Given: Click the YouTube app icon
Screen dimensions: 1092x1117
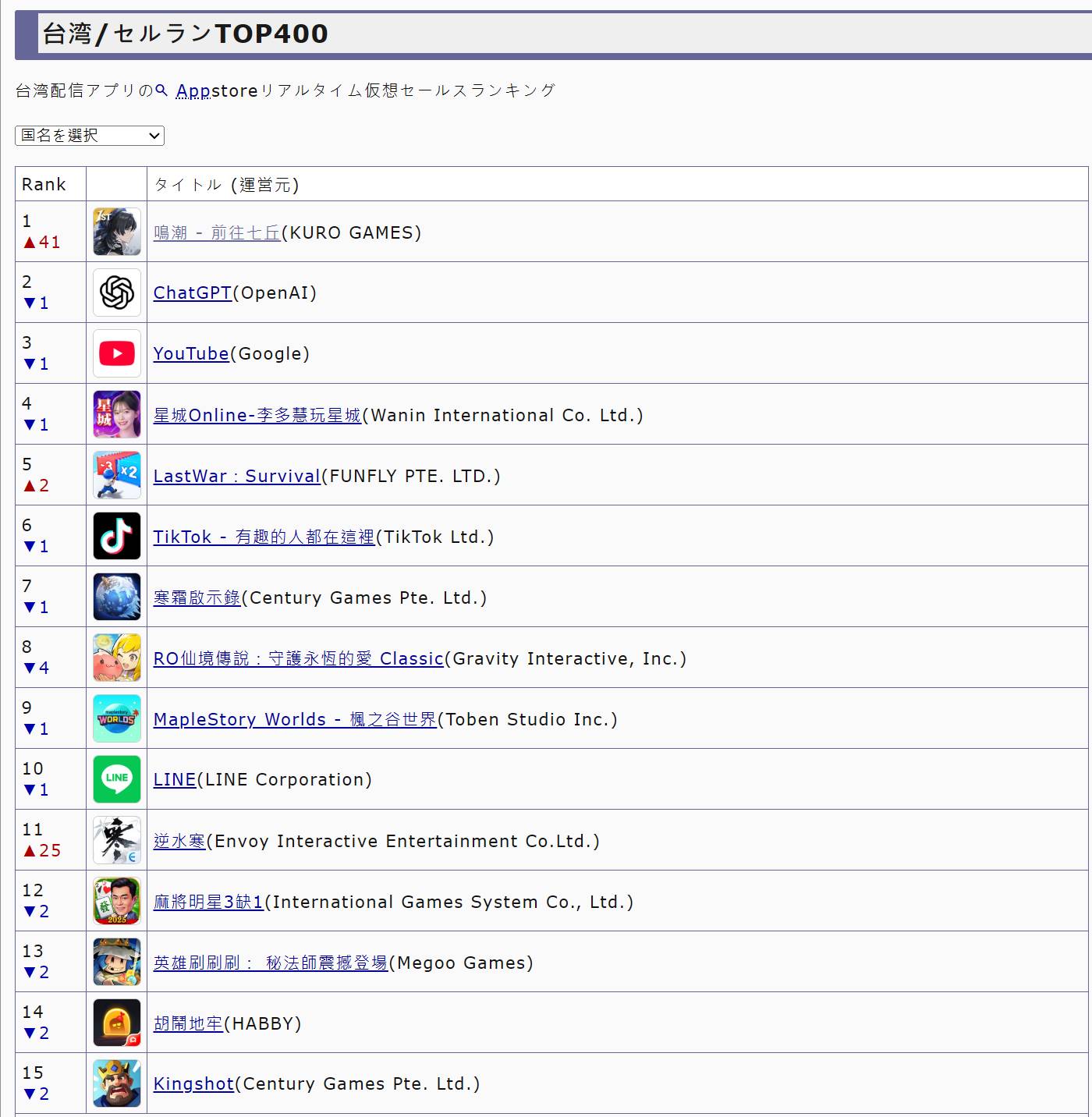Looking at the screenshot, I should 117,353.
